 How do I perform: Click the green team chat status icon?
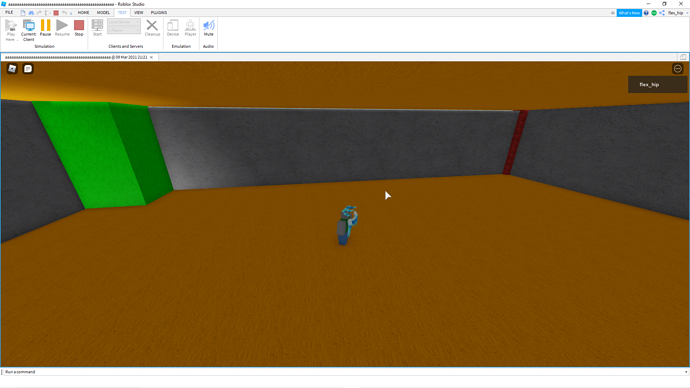tap(654, 13)
